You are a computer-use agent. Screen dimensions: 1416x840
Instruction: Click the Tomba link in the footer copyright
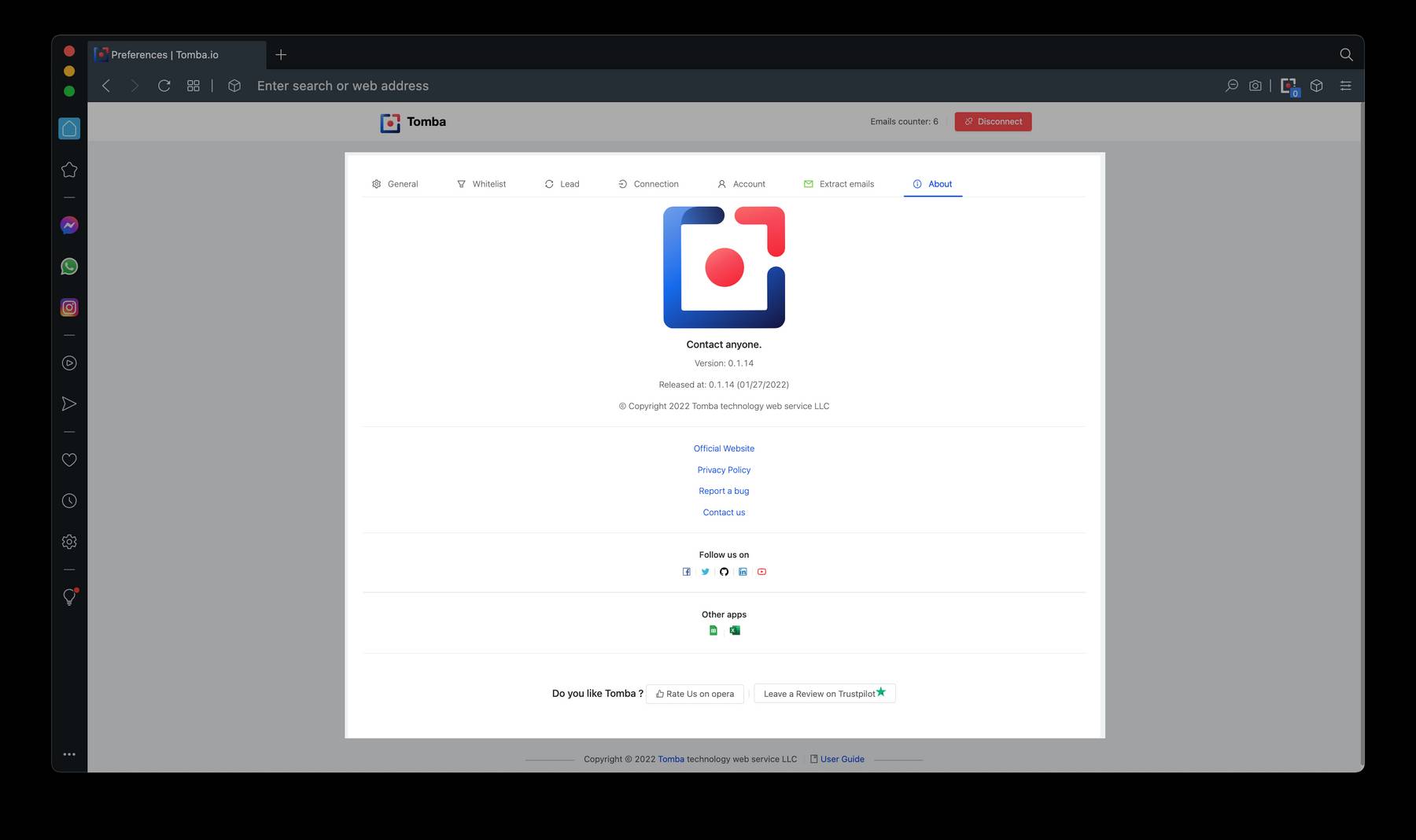pos(671,759)
